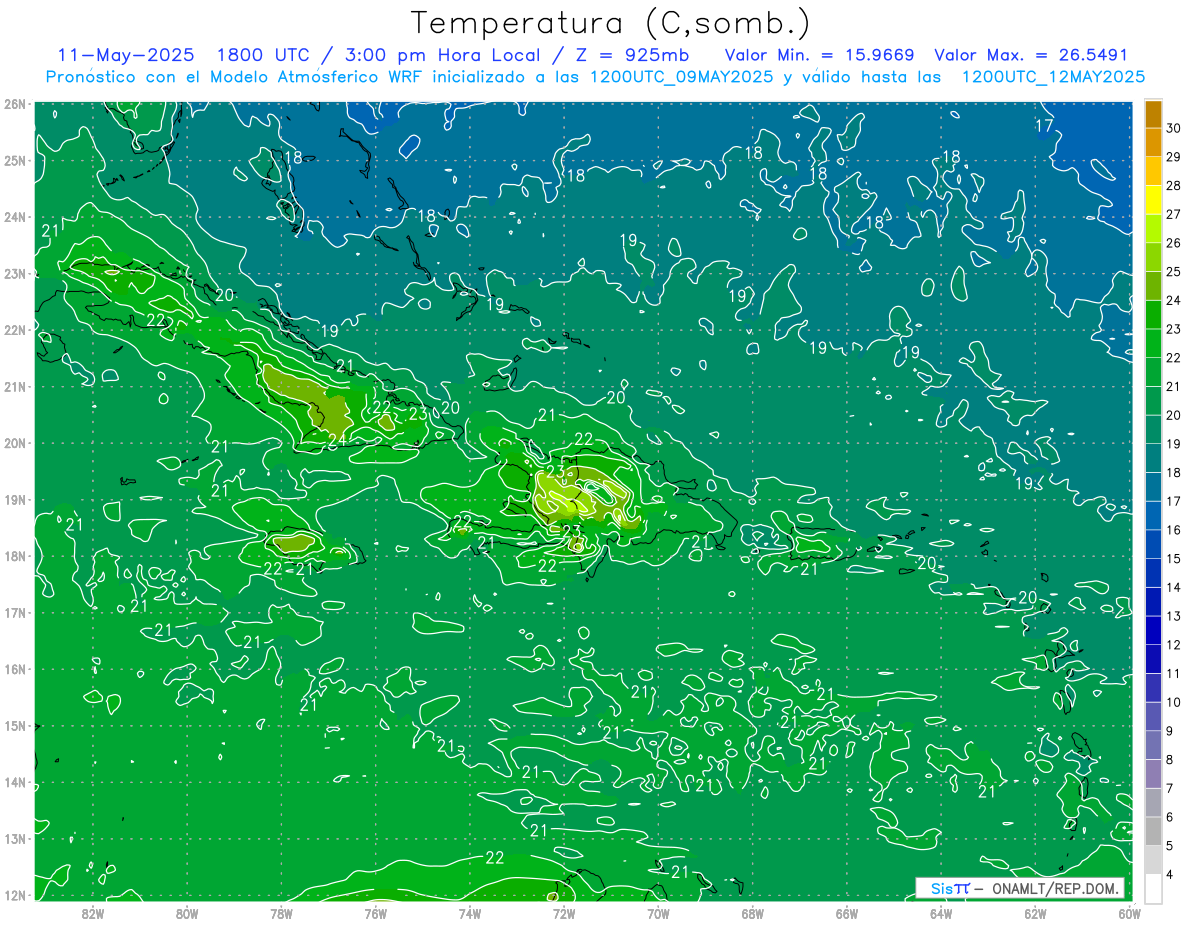Click the "17N" latitude axis label
This screenshot has height=927, width=1200.
pos(14,612)
